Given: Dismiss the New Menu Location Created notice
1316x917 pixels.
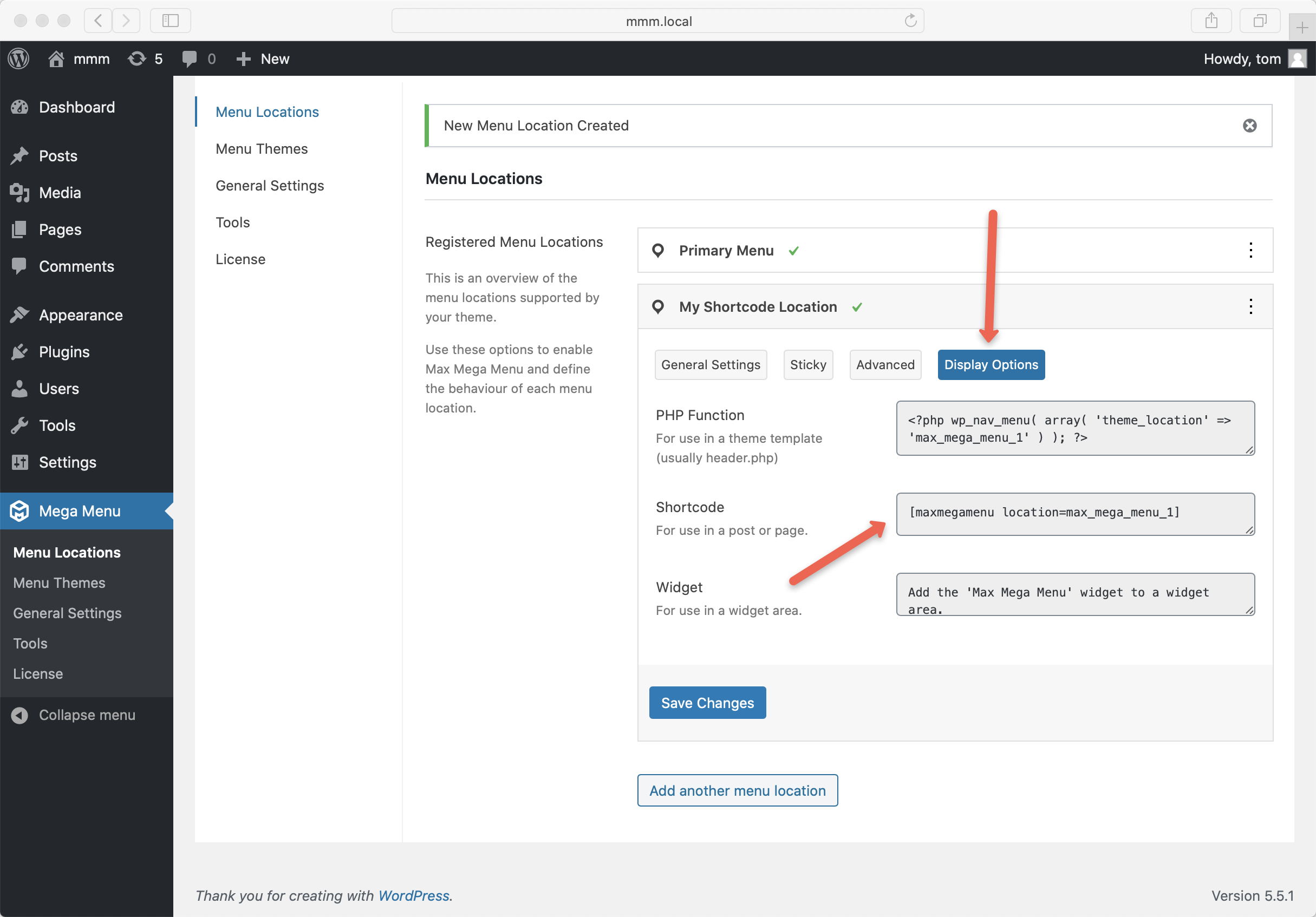Looking at the screenshot, I should (x=1249, y=126).
